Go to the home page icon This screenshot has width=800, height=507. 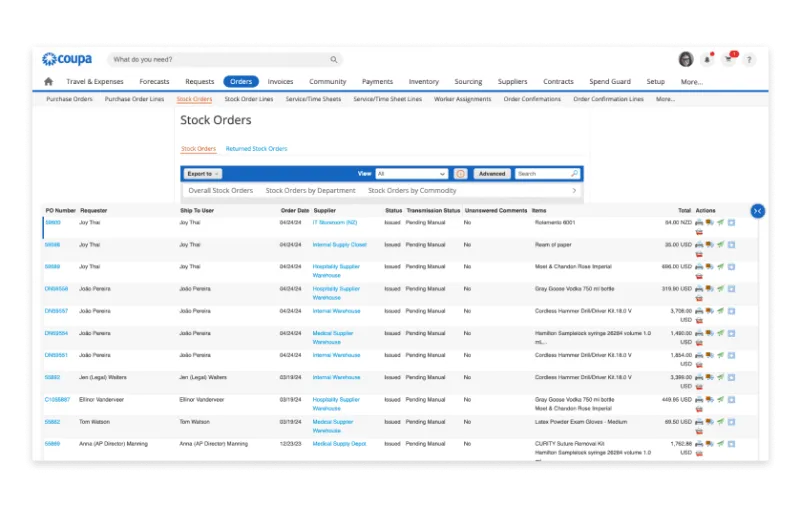pyautogui.click(x=48, y=81)
